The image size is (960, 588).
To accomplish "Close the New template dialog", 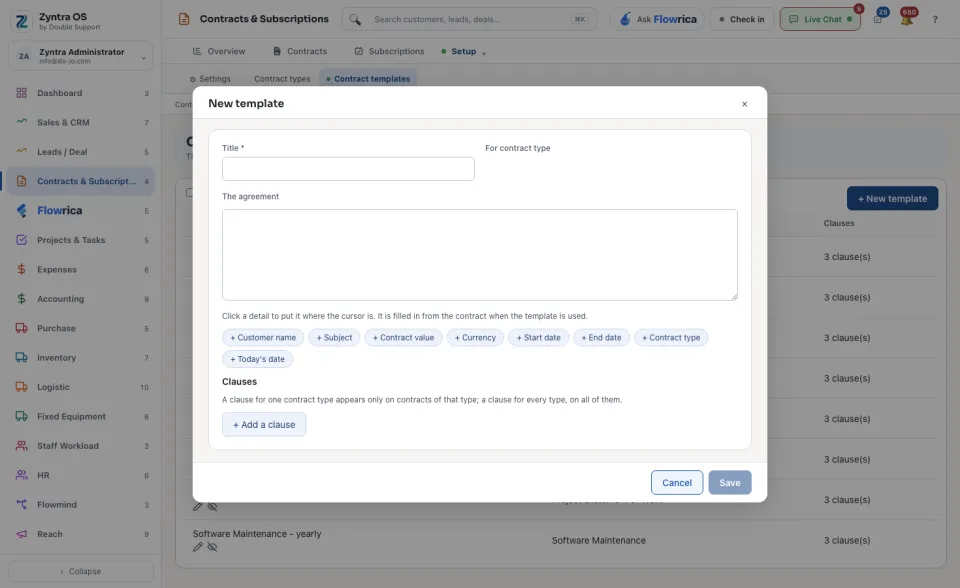I will click(x=744, y=104).
